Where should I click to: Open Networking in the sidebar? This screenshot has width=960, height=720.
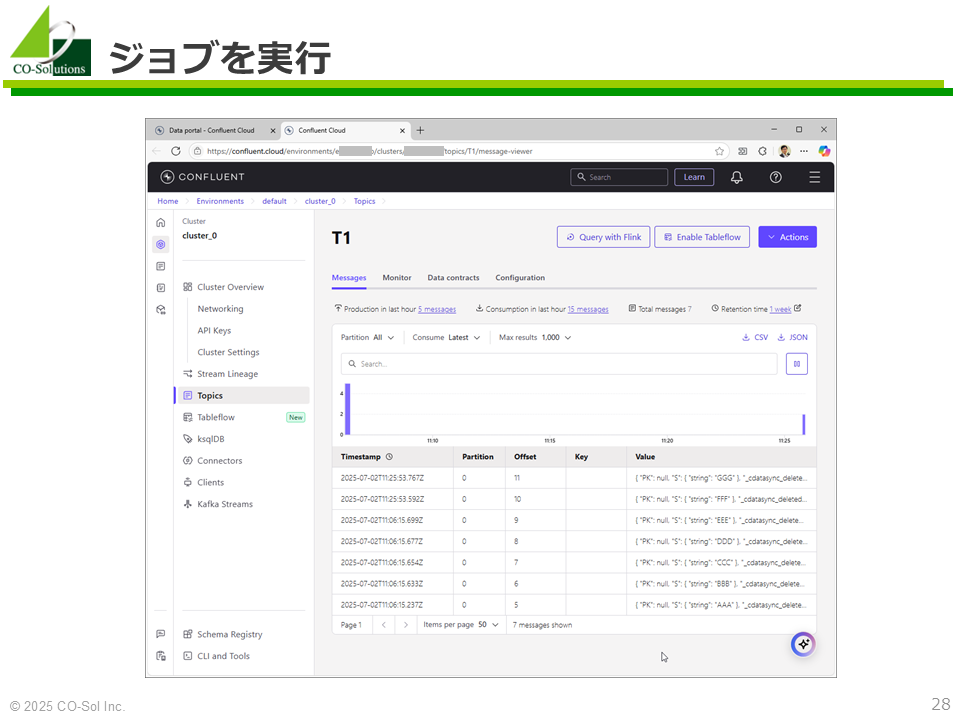tap(220, 309)
